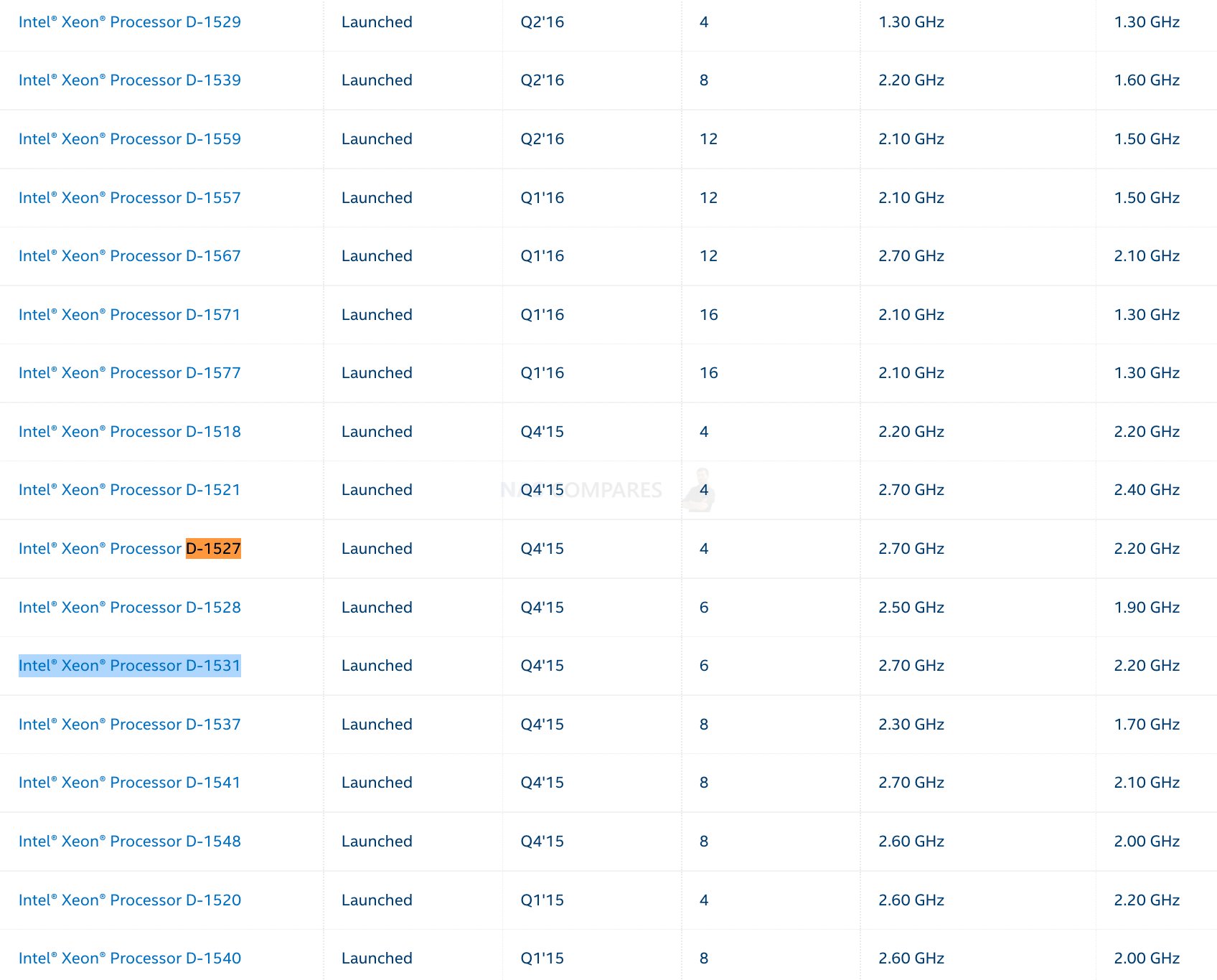Open the Intel Xeon Processor D-1559 link
Screen dimensions: 1217x980
coord(130,139)
